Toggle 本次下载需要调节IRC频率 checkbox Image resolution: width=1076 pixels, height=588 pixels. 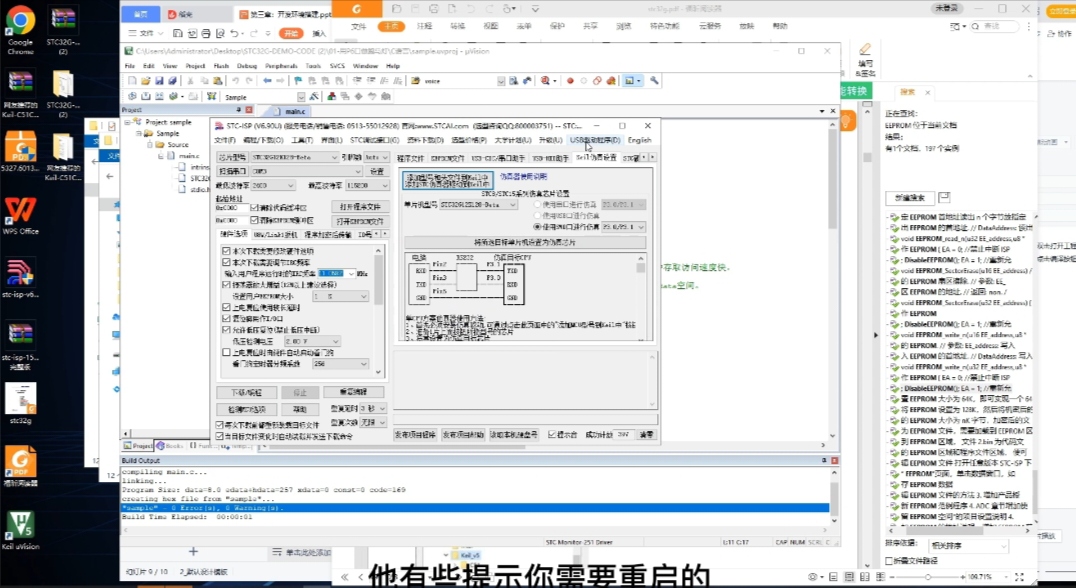point(226,262)
